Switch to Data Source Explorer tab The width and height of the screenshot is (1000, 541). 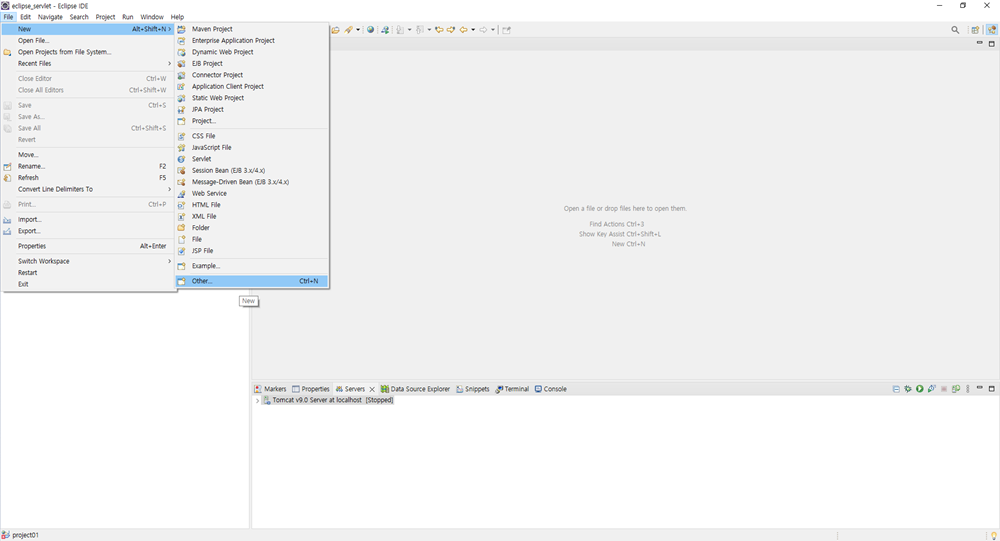click(x=415, y=389)
